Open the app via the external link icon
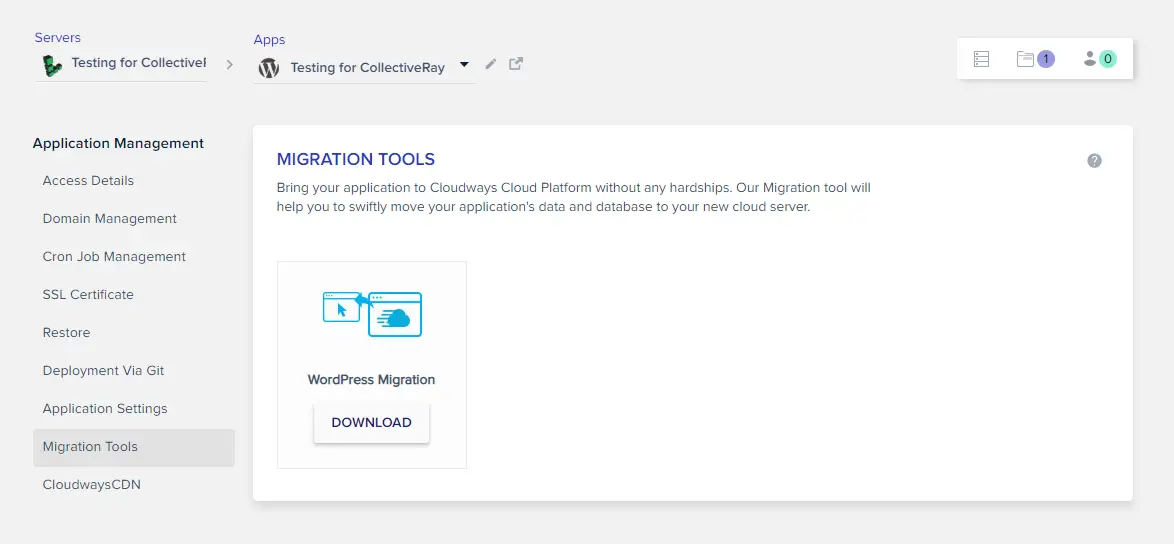This screenshot has width=1174, height=544. [515, 64]
